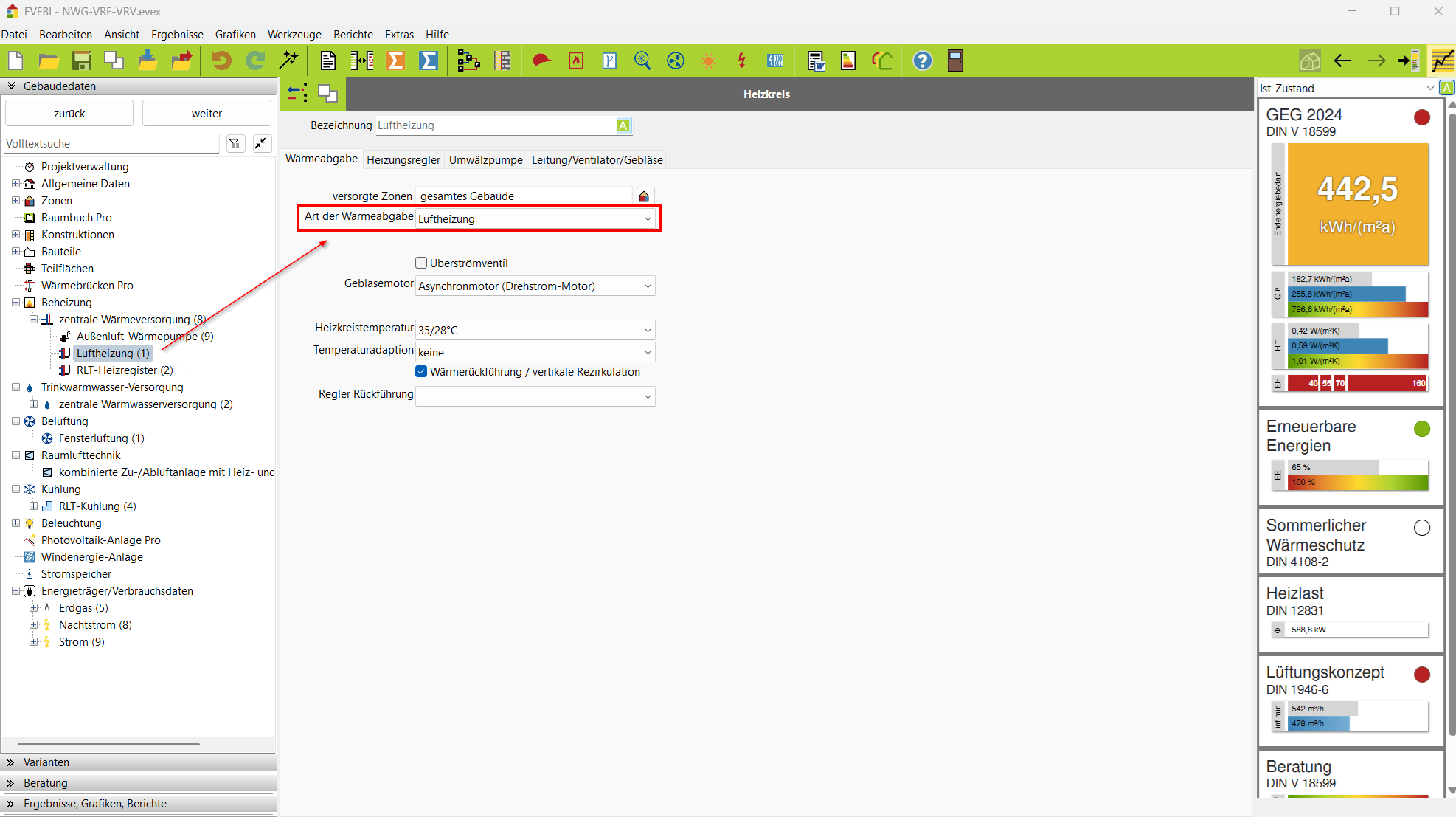Click the undo arrow icon
The width and height of the screenshot is (1456, 817).
221,61
